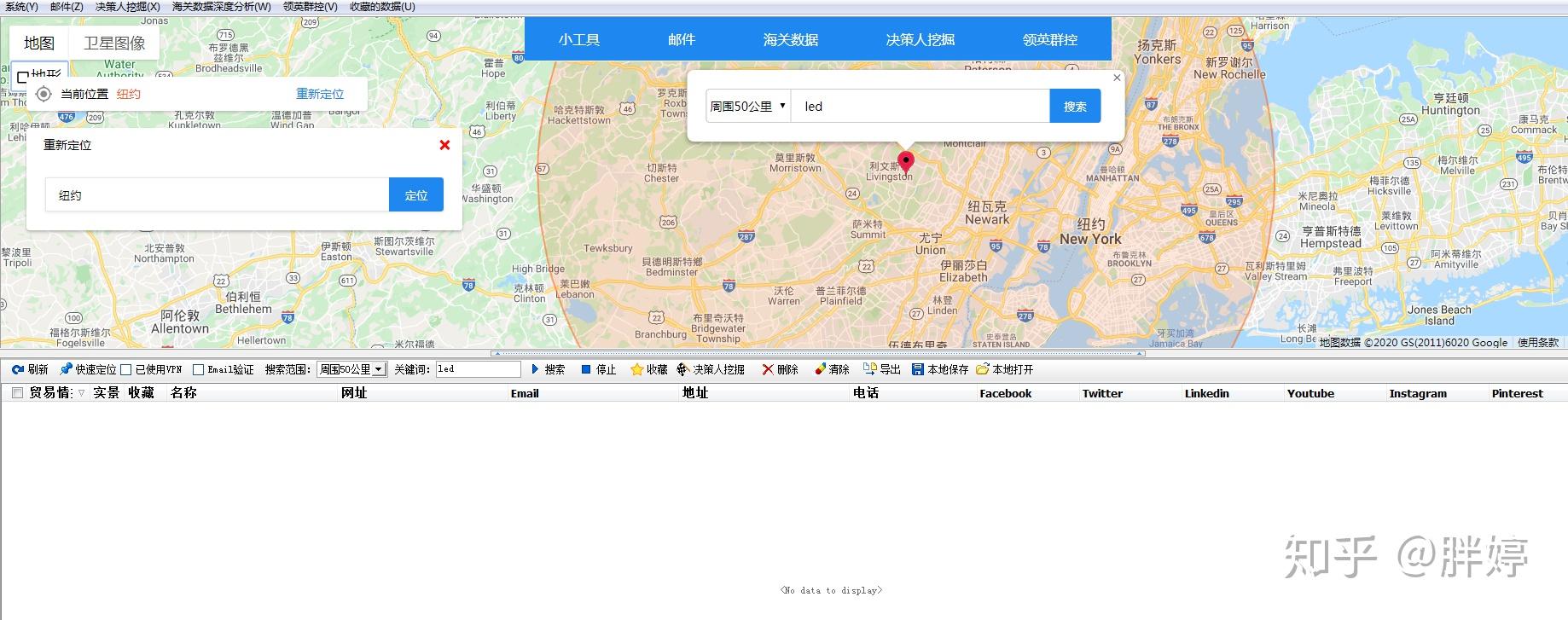Open the 收藏的数据(U) menu
This screenshot has height=620, width=1568.
coord(382,7)
